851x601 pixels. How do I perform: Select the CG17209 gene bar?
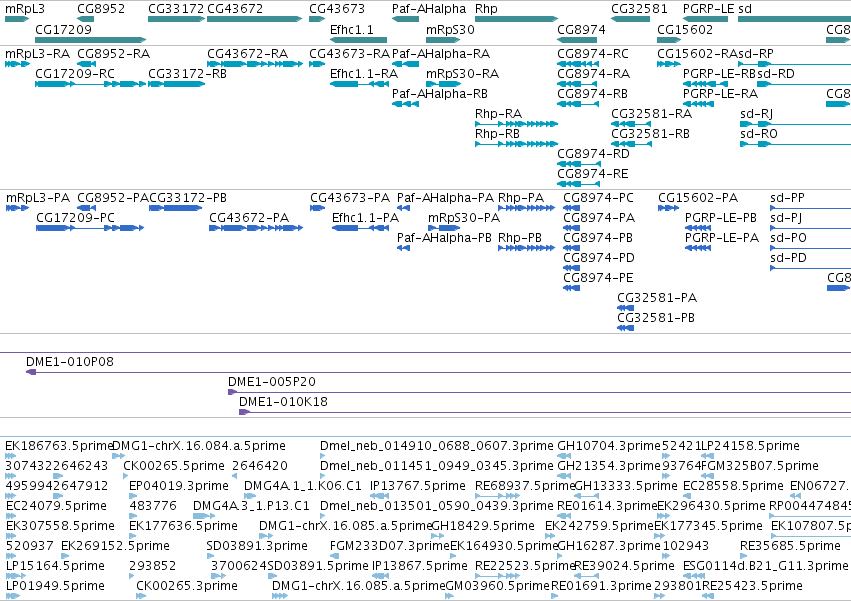click(91, 40)
